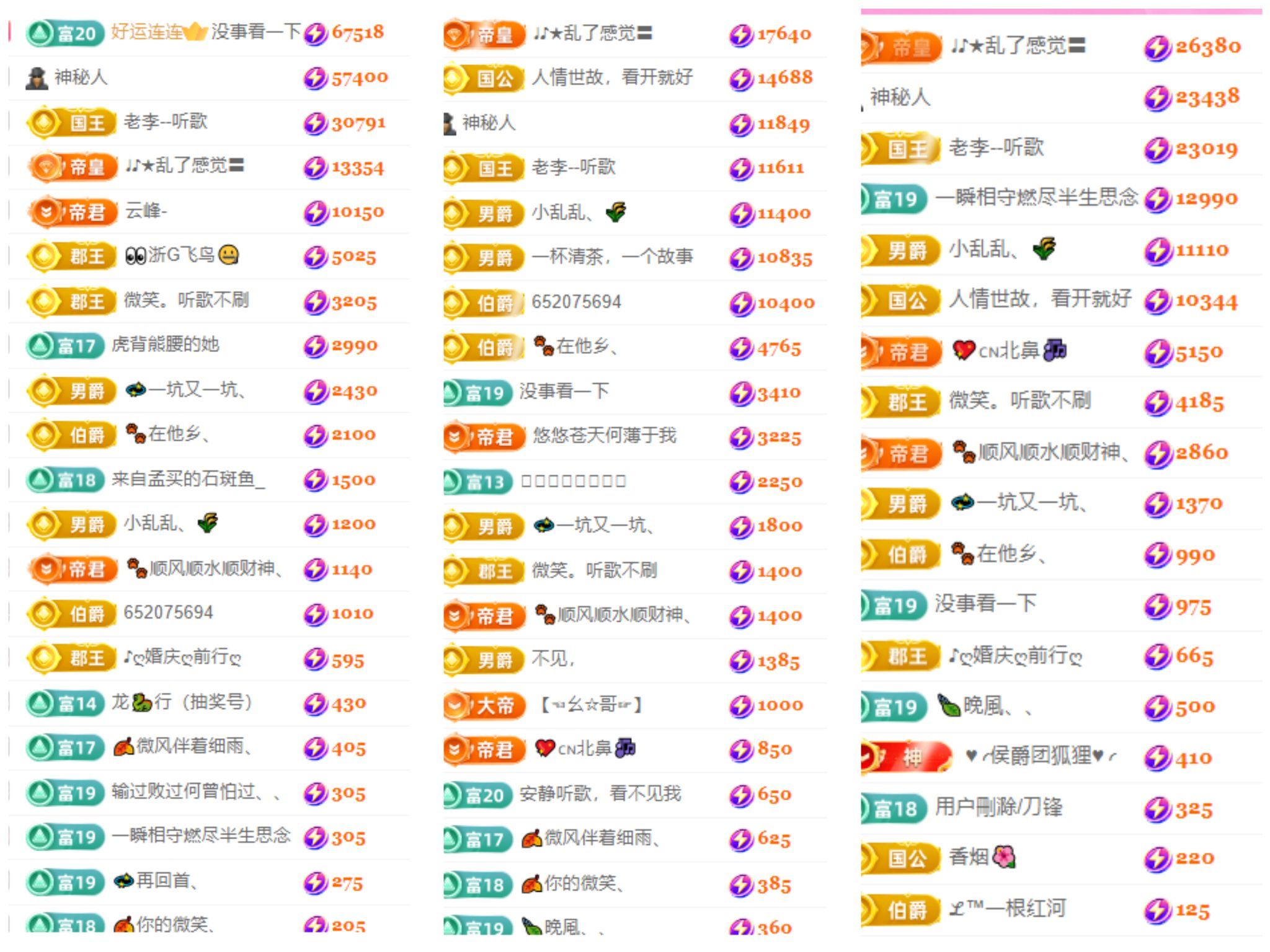This screenshot has height=952, width=1270.
Task: Click the red 神 badge beside 410
Action: [x=907, y=757]
